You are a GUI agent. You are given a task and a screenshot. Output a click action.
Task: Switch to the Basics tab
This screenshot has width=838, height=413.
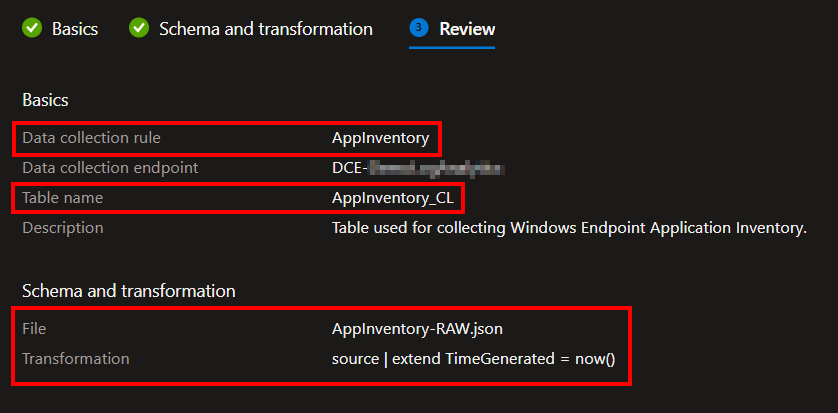pos(75,29)
